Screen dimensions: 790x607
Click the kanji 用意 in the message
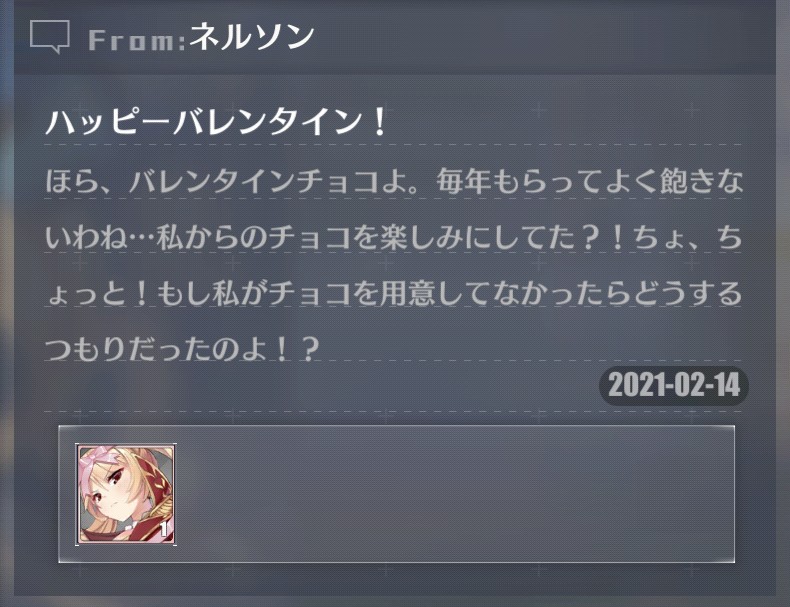tap(408, 293)
